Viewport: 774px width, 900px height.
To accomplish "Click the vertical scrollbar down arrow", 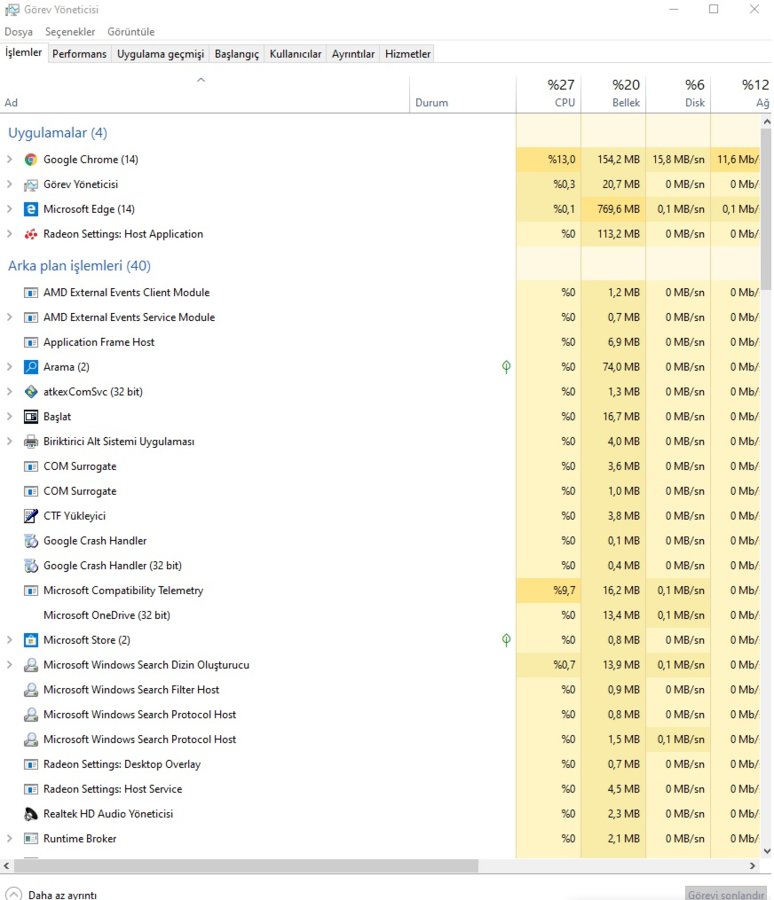I will click(x=767, y=852).
